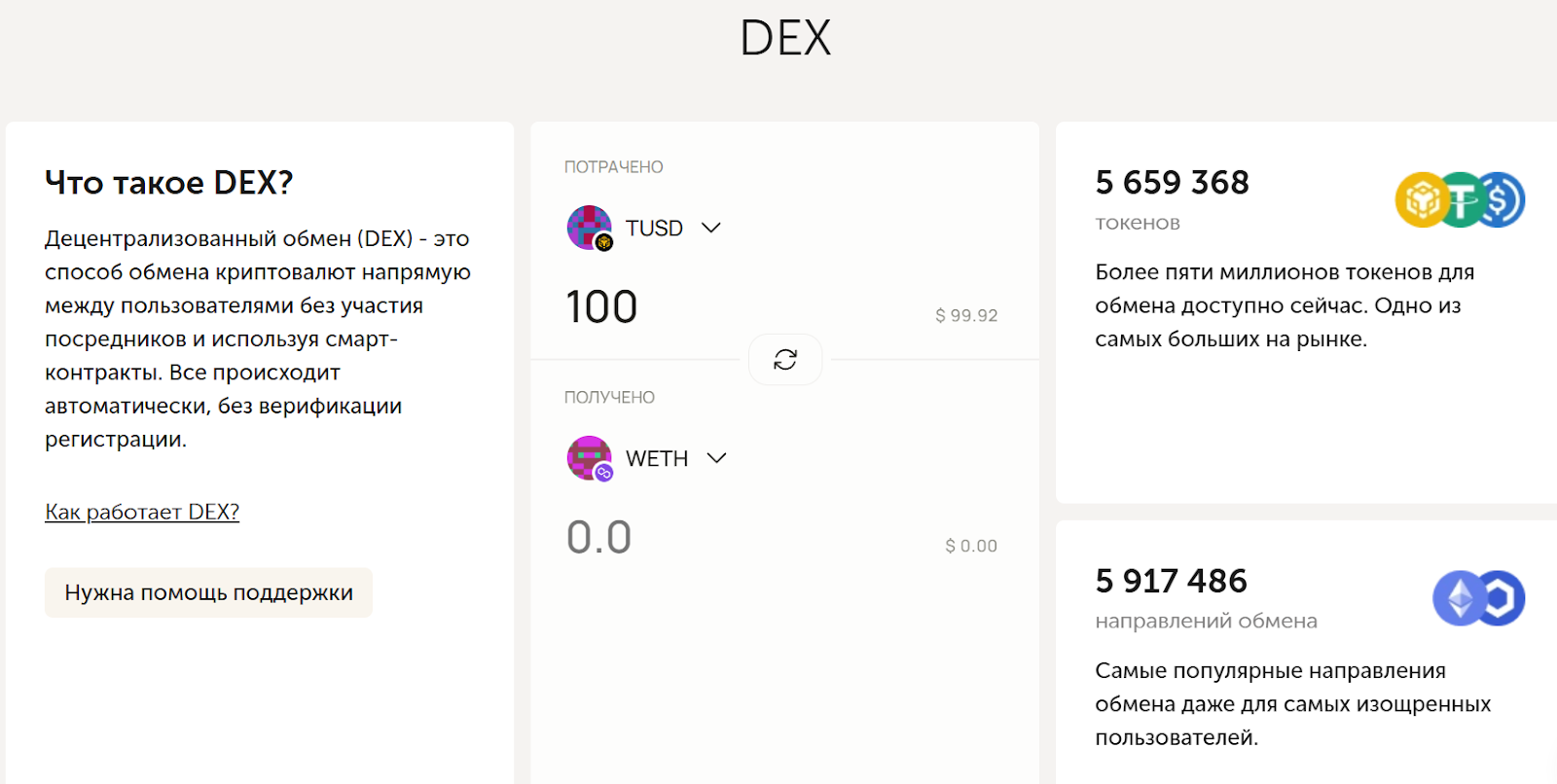1557x784 pixels.
Task: Click the 5 659 368 tokens count
Action: (1172, 183)
